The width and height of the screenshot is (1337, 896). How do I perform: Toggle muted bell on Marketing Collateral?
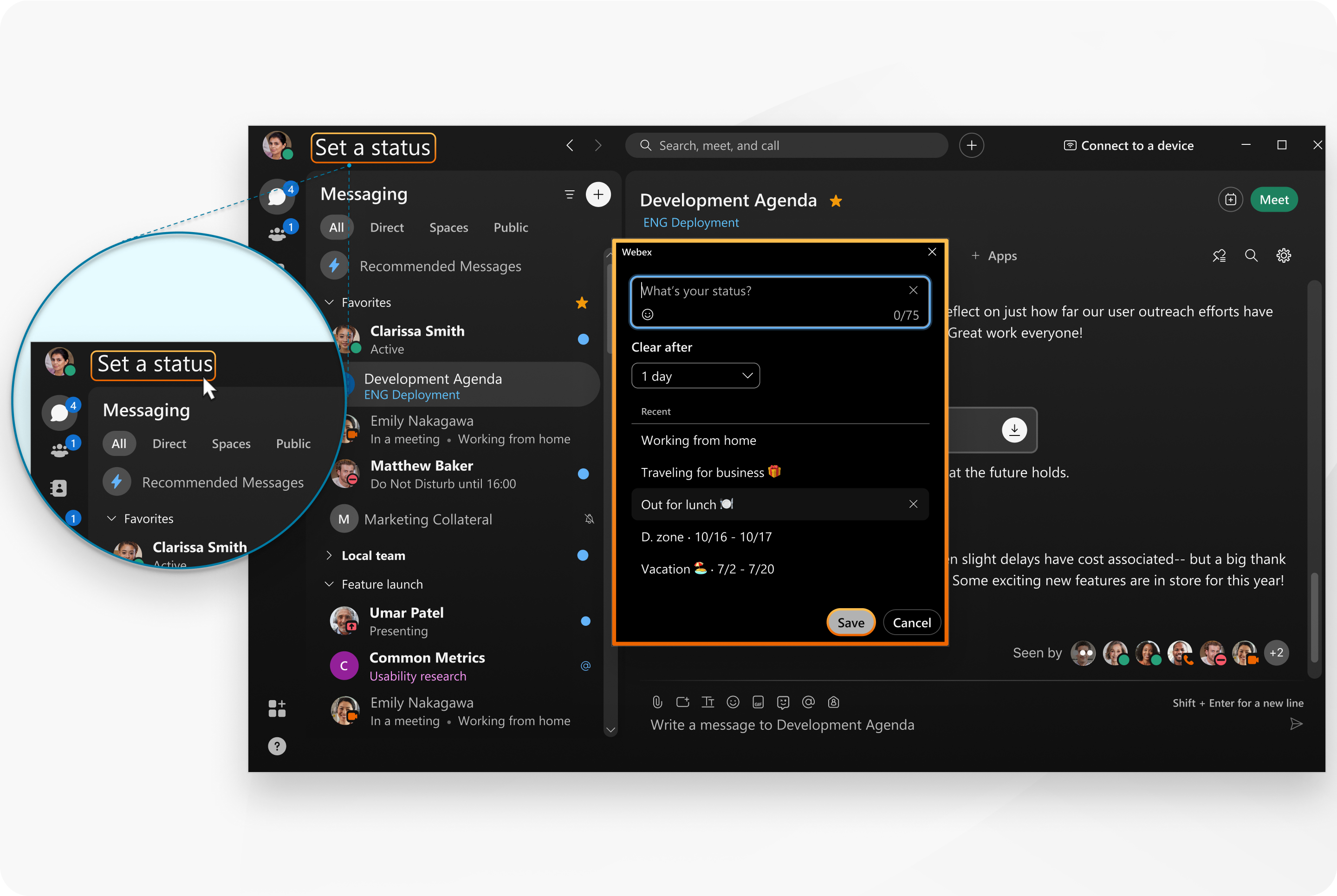[589, 519]
